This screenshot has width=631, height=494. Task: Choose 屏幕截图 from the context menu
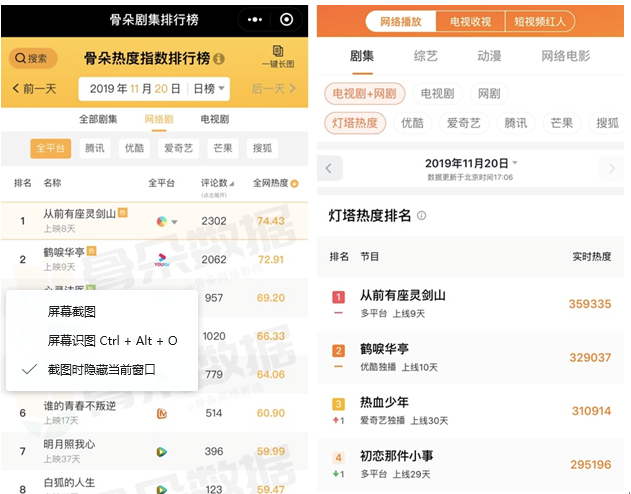[x=72, y=312]
